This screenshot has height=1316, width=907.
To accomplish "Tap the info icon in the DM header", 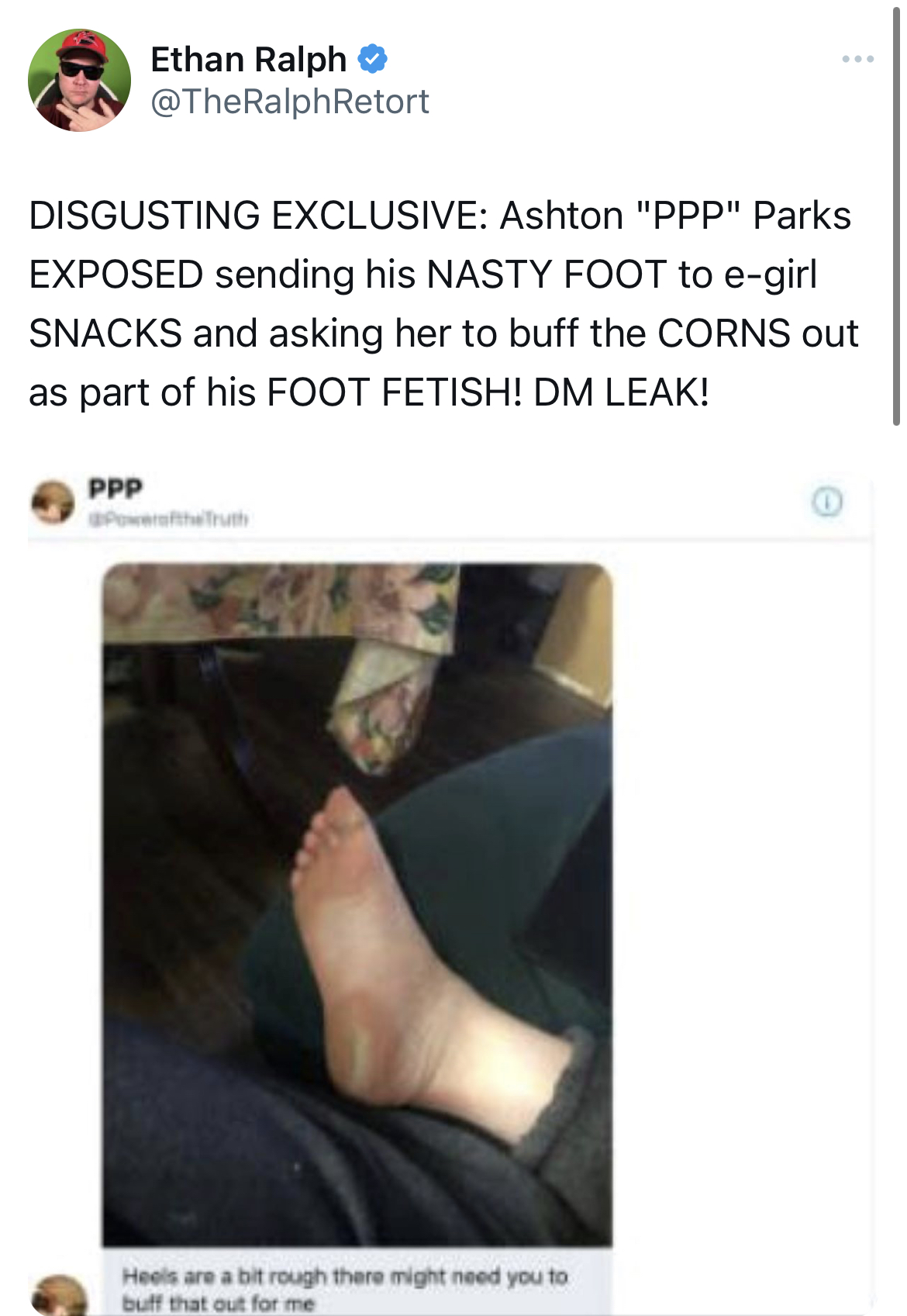I will 827,502.
